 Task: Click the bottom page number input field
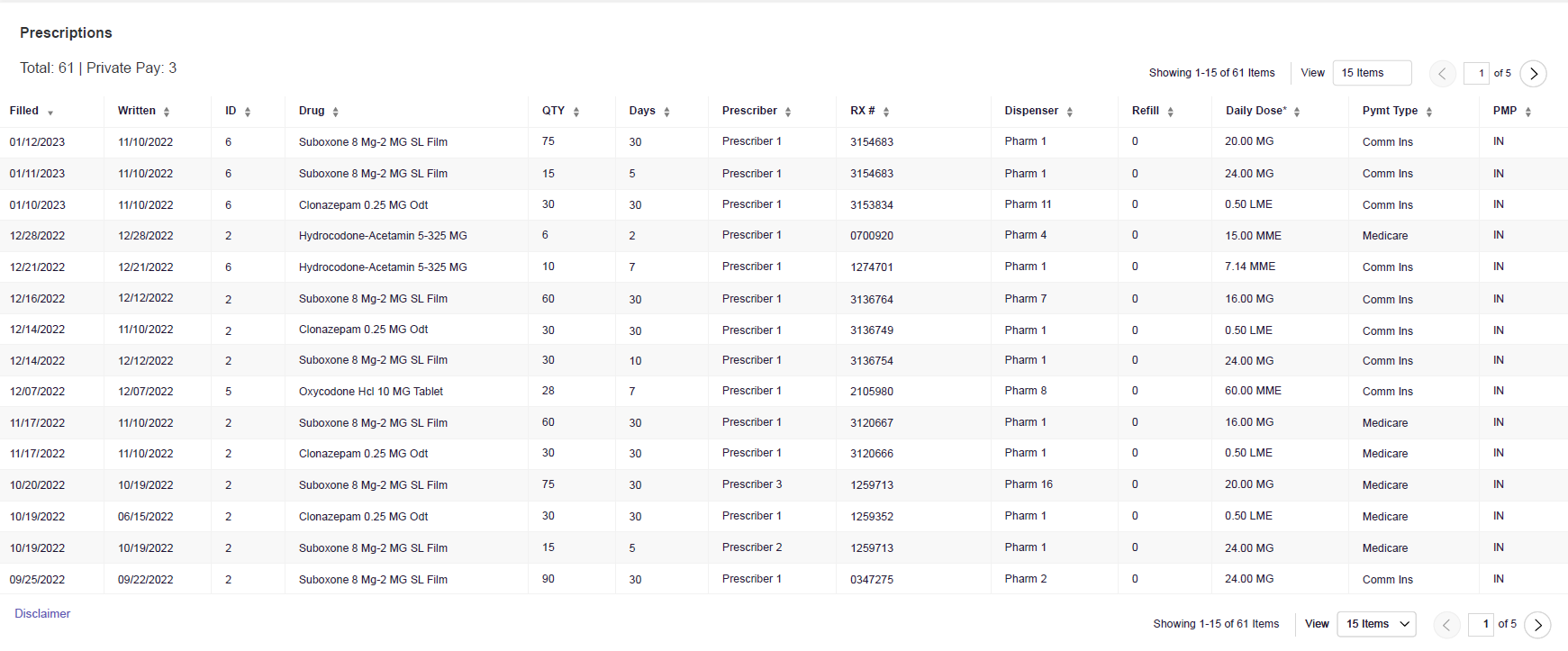[x=1482, y=624]
